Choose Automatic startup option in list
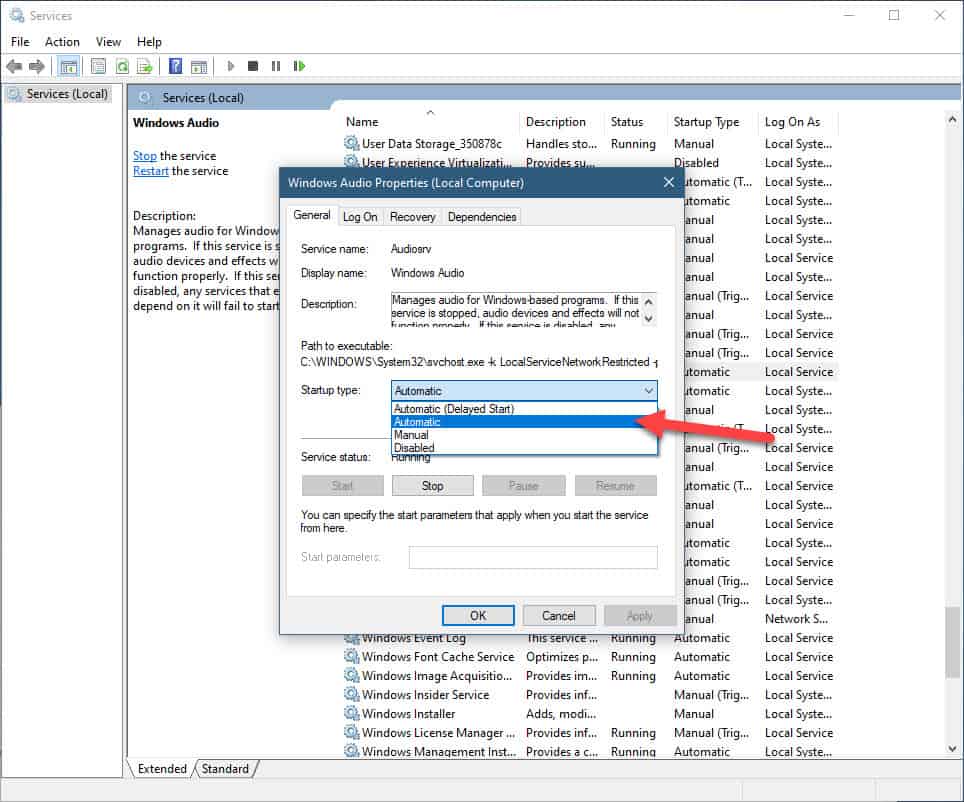 (x=524, y=422)
